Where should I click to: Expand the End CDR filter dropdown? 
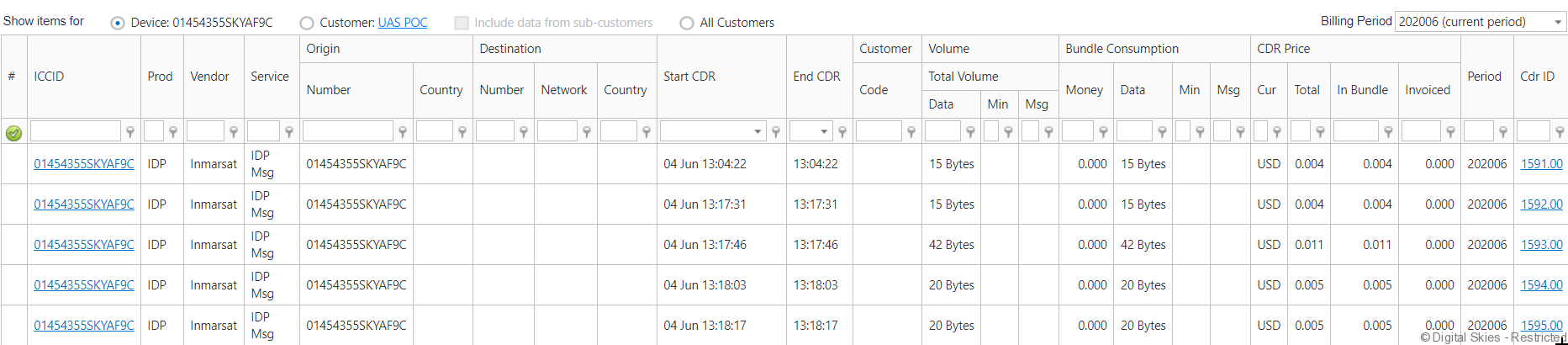click(824, 131)
